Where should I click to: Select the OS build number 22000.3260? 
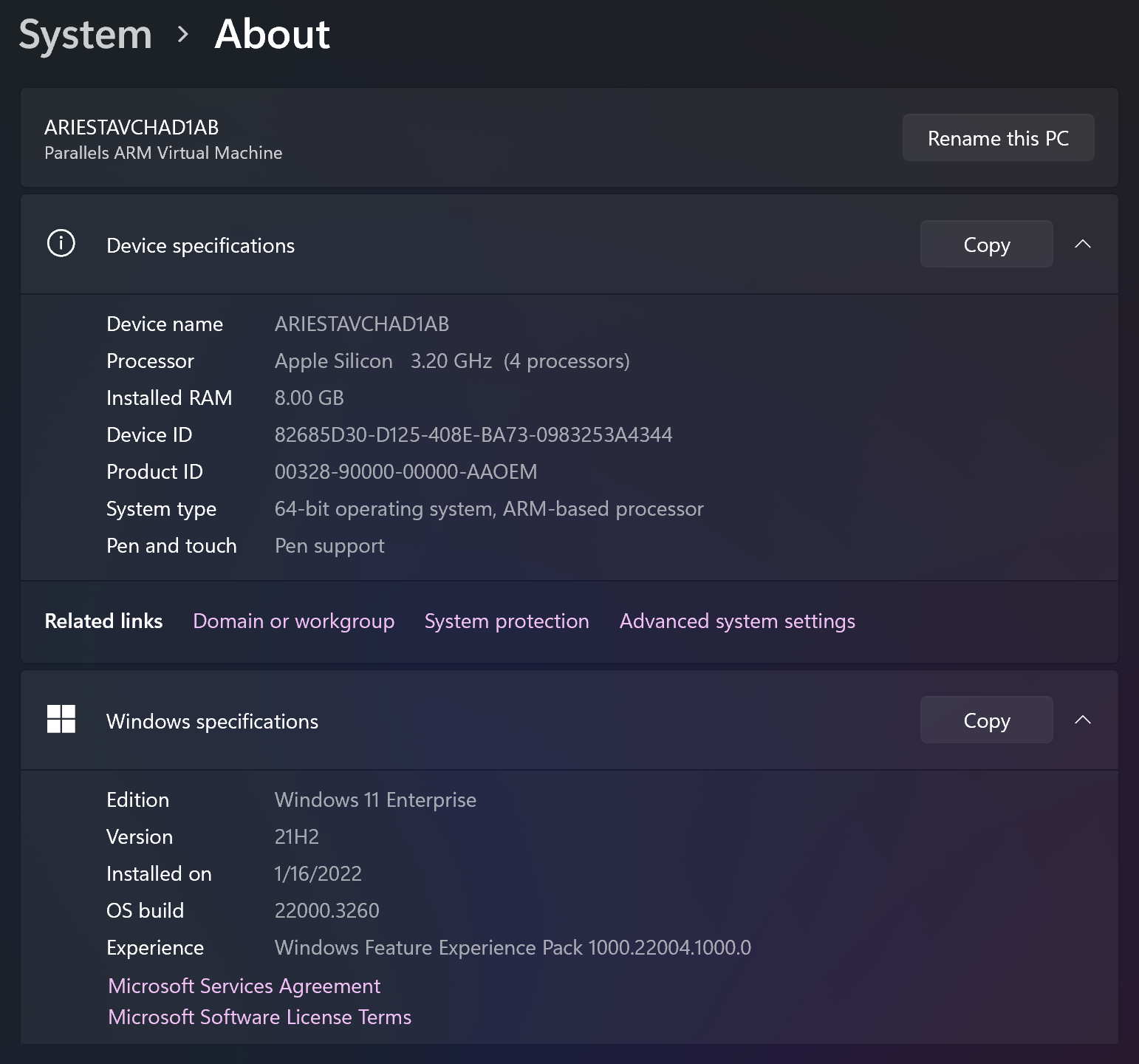coord(326,910)
